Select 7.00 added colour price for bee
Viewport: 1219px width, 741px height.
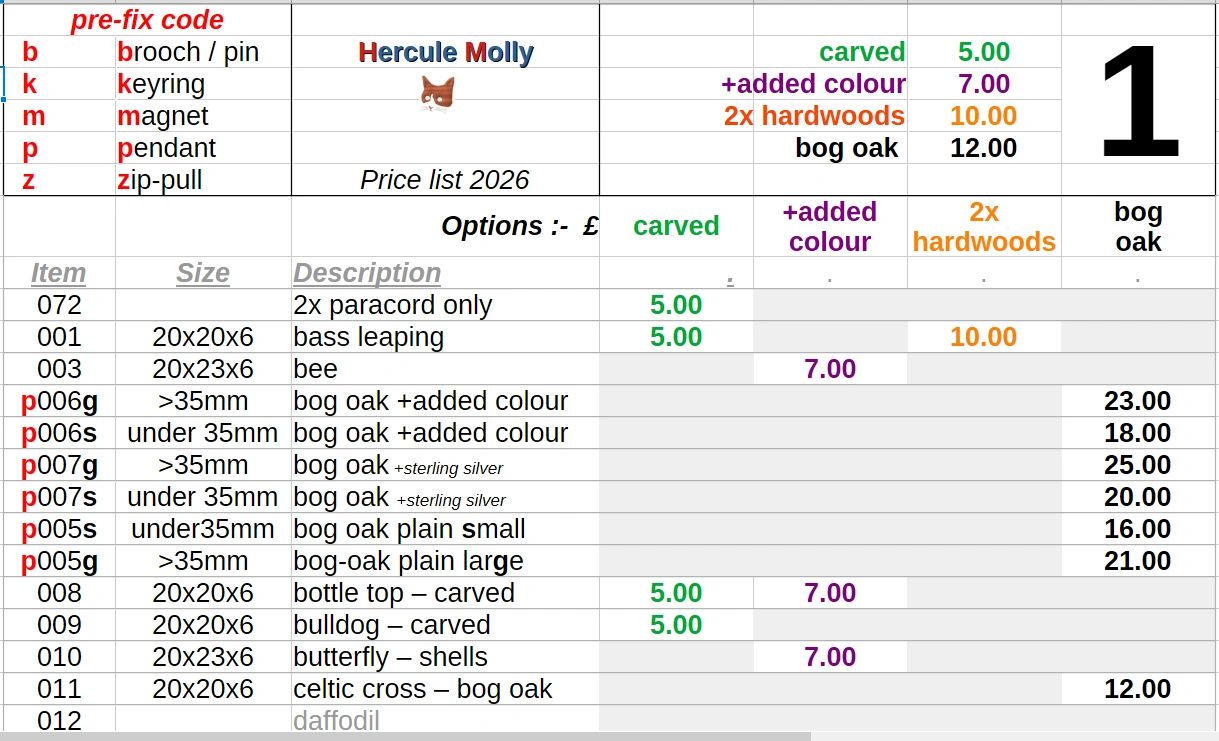[x=830, y=369]
